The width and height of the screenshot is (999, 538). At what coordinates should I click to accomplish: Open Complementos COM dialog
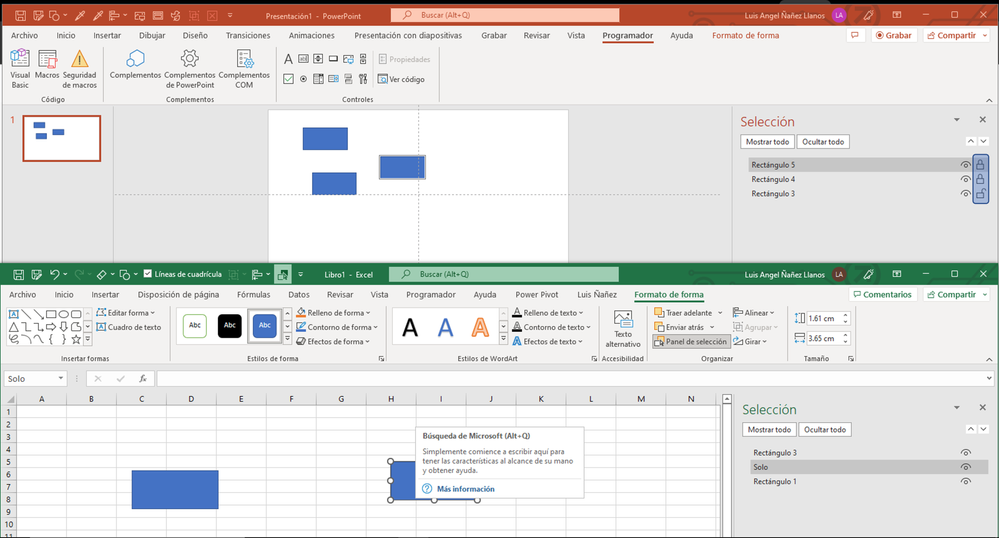(x=244, y=69)
